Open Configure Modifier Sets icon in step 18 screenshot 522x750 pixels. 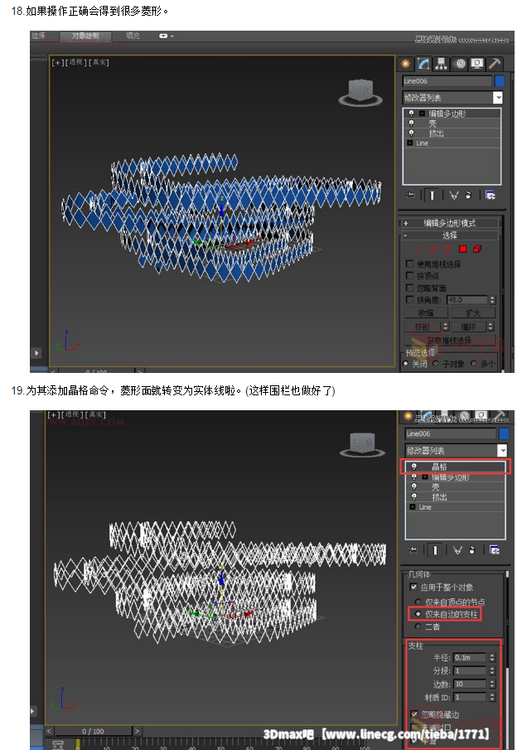[490, 195]
